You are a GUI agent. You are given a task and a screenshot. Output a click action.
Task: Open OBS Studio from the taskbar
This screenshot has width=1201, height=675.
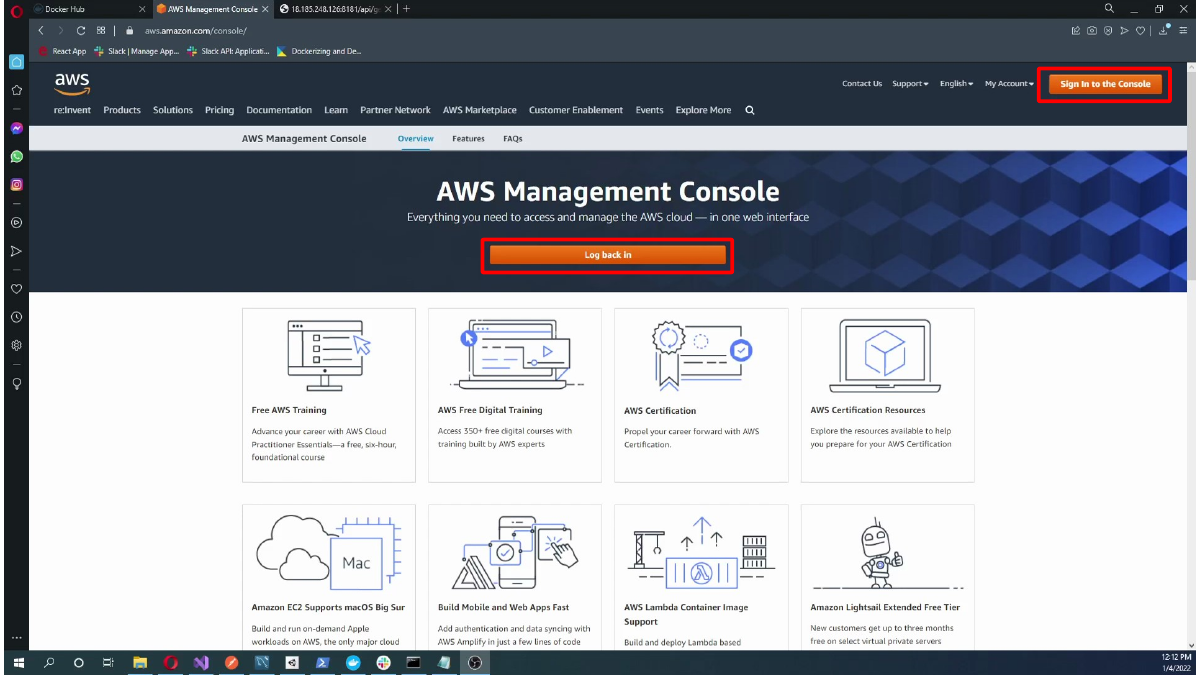coord(475,662)
